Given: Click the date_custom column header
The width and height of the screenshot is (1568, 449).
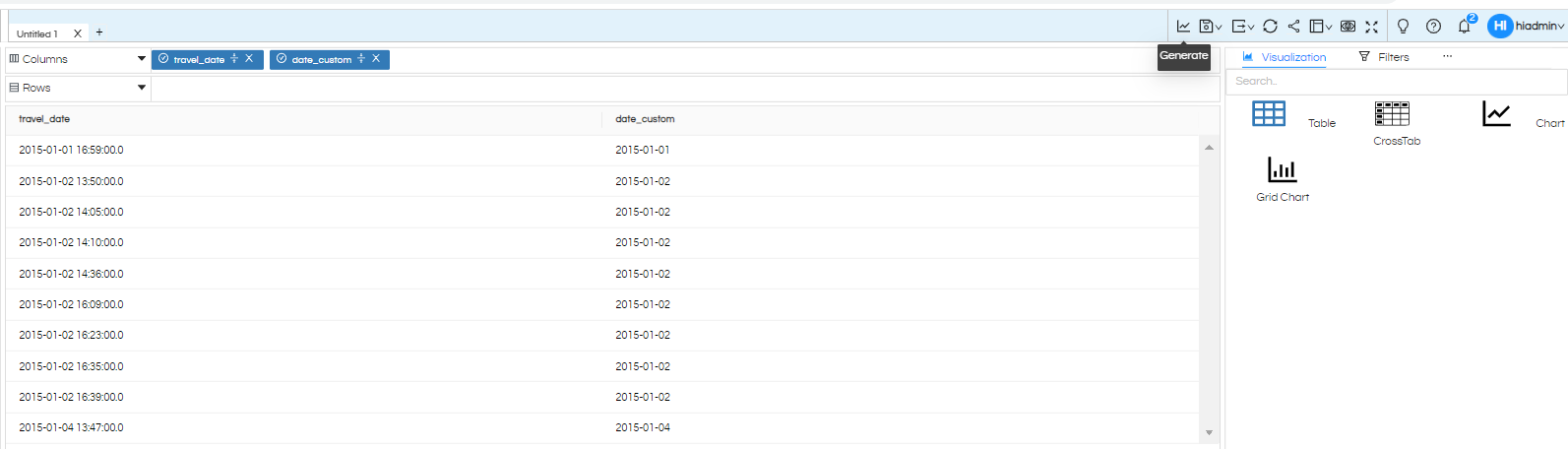Looking at the screenshot, I should (645, 119).
